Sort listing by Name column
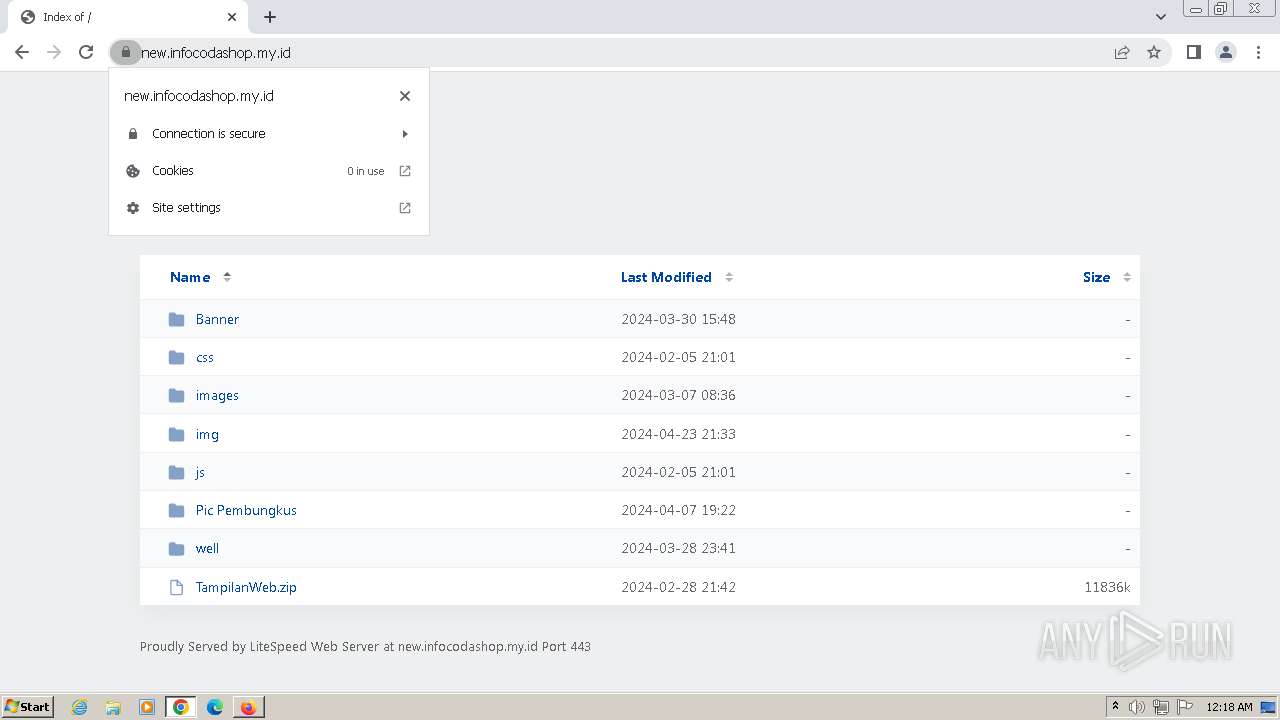This screenshot has width=1280, height=720. point(190,277)
